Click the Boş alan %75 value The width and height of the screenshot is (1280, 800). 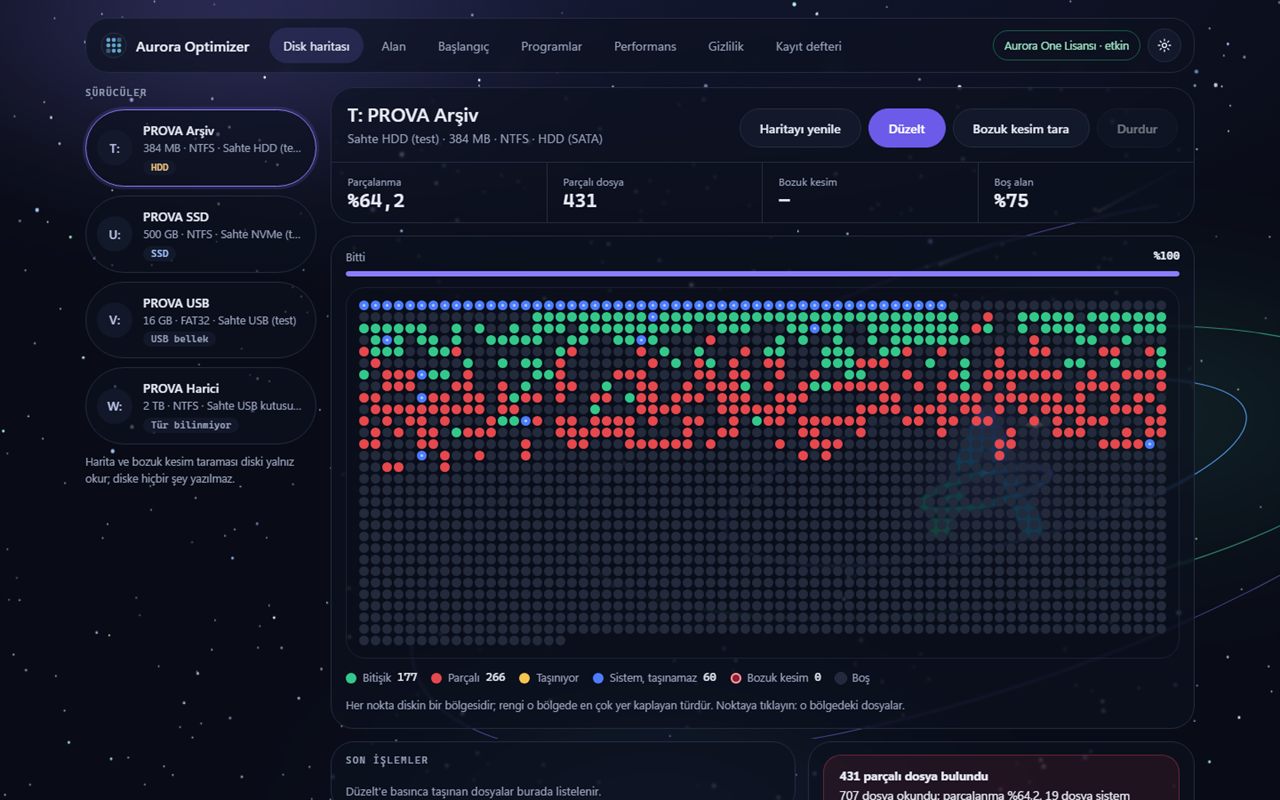tap(1011, 201)
